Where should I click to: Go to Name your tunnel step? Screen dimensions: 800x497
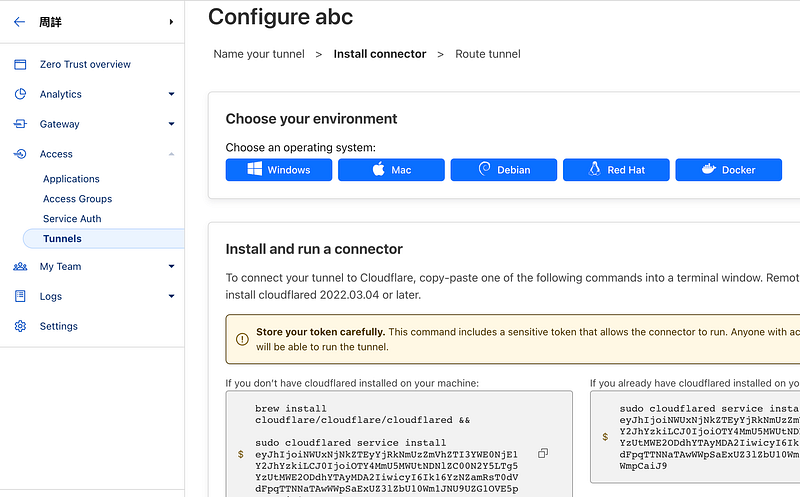point(259,54)
